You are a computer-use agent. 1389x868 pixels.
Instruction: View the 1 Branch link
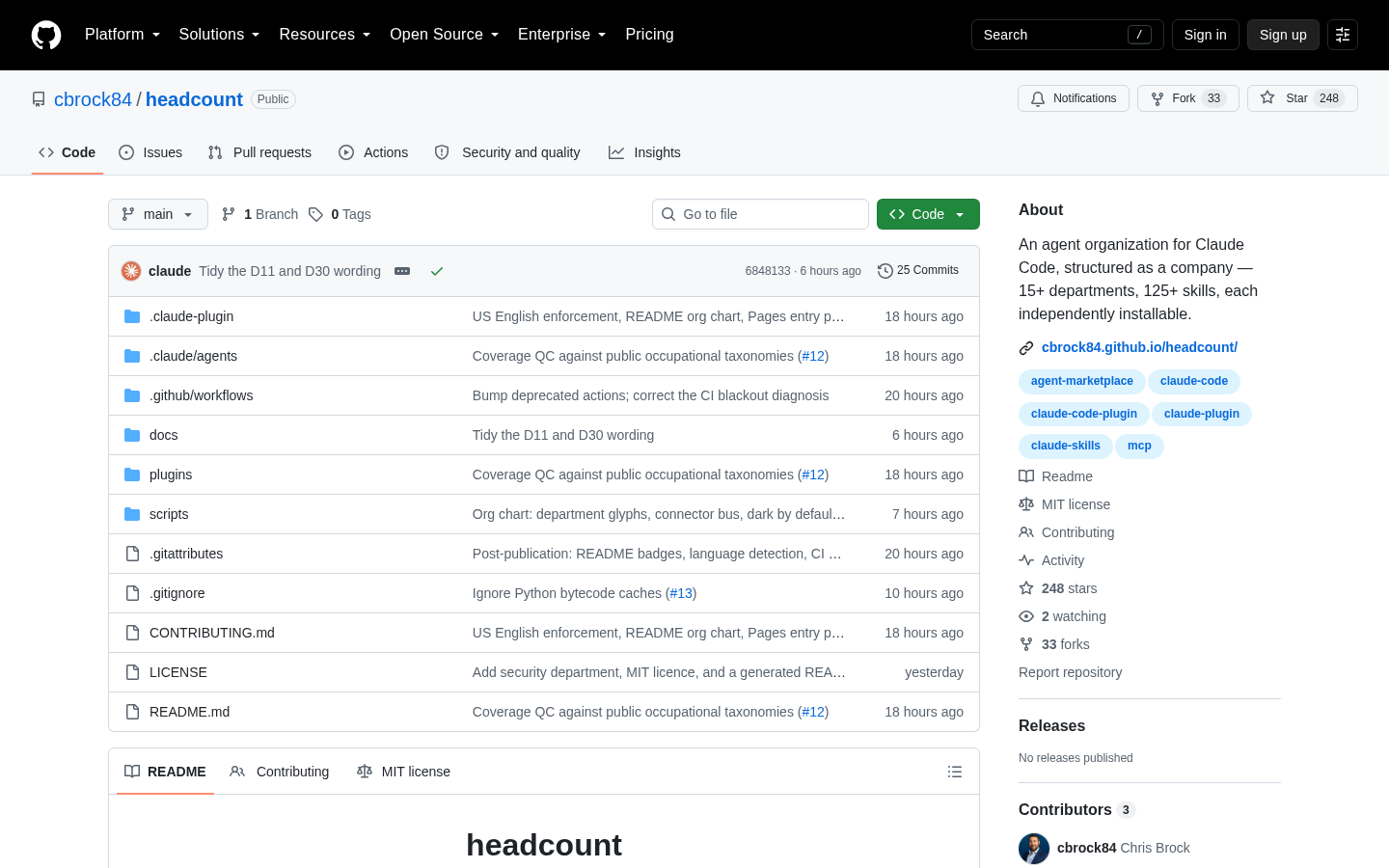[x=260, y=214]
